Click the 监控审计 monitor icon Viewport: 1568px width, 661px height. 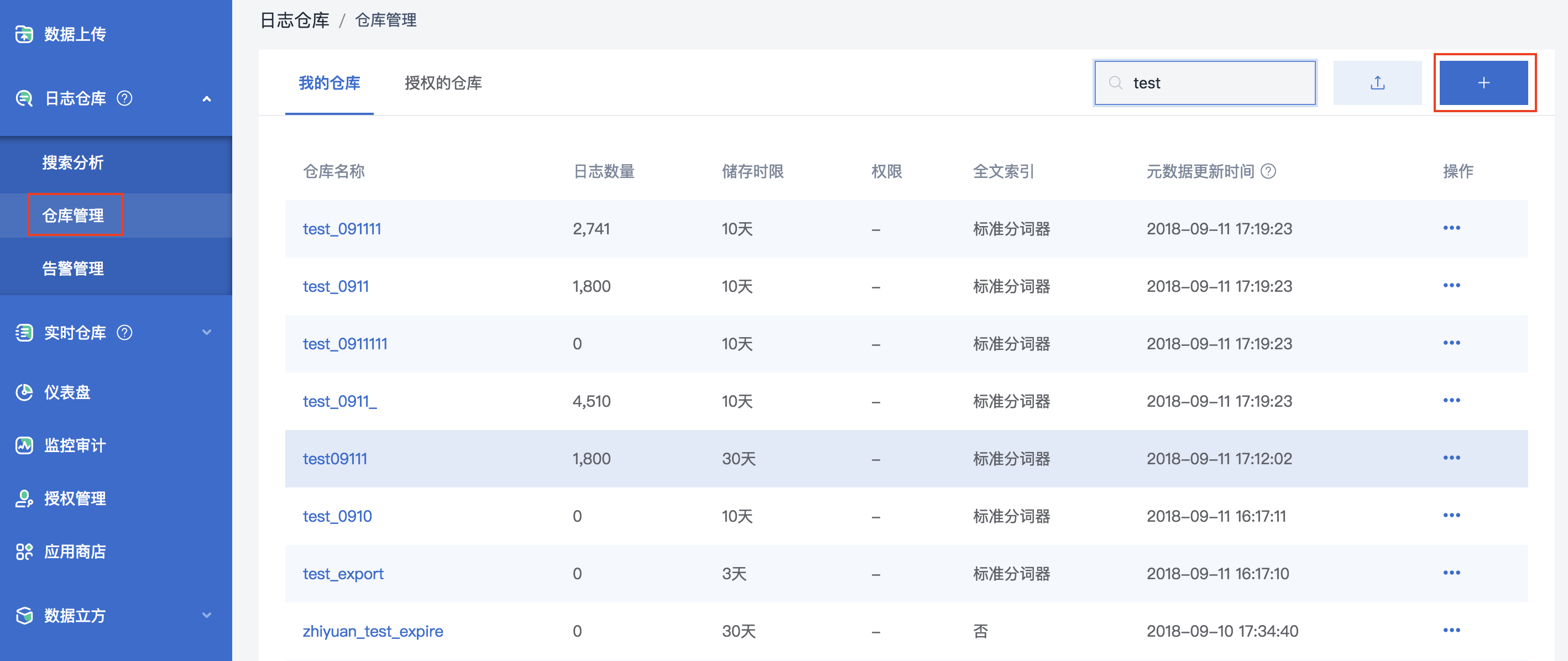[24, 445]
